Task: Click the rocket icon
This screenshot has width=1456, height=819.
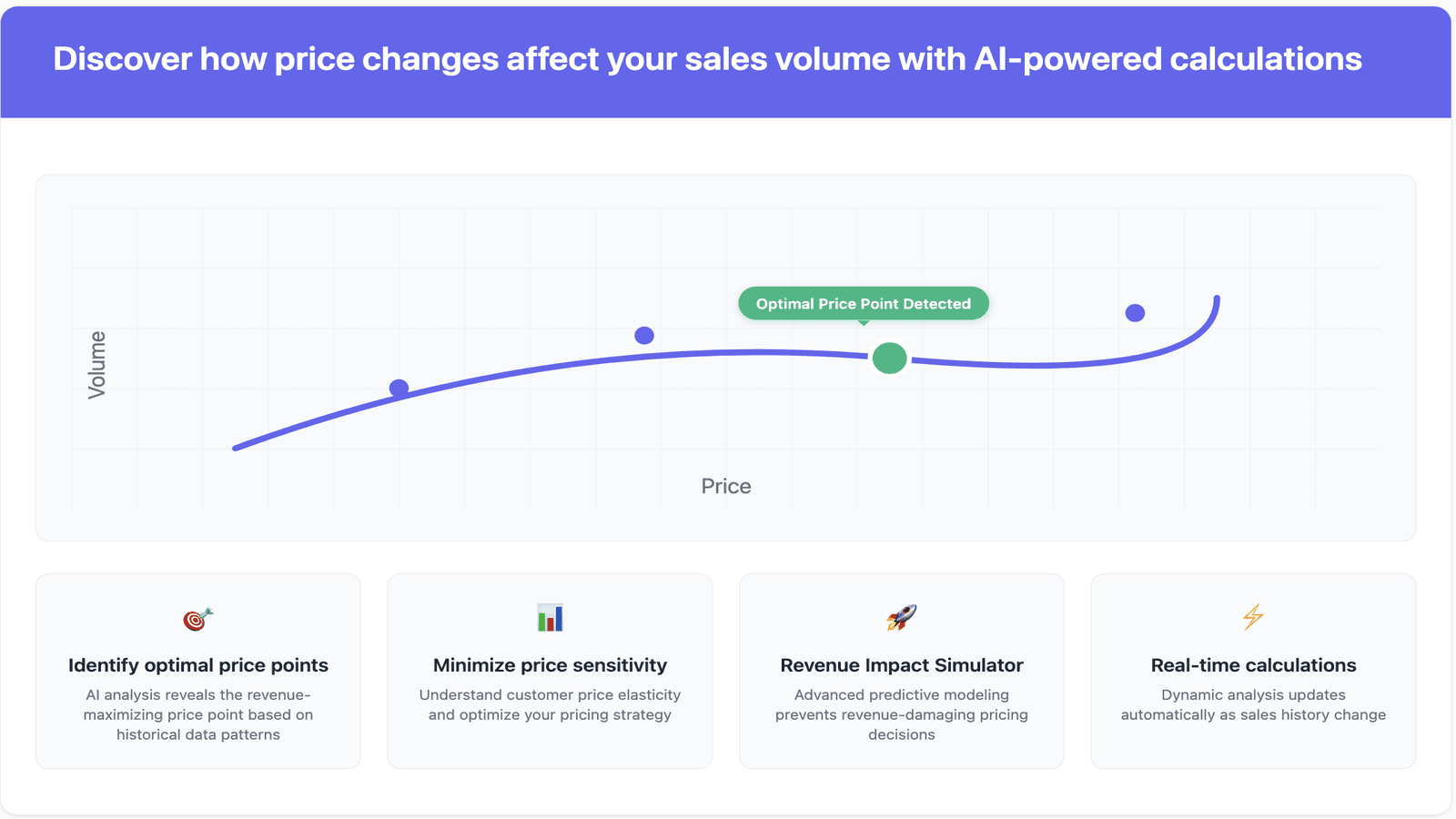Action: tap(901, 618)
